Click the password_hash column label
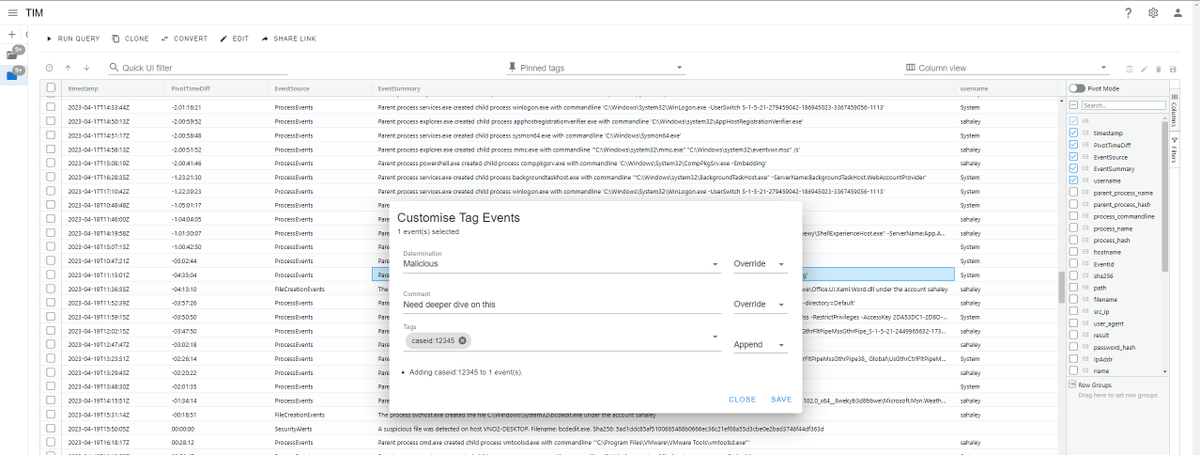Viewport: 1200px width, 455px height. pyautogui.click(x=1115, y=348)
